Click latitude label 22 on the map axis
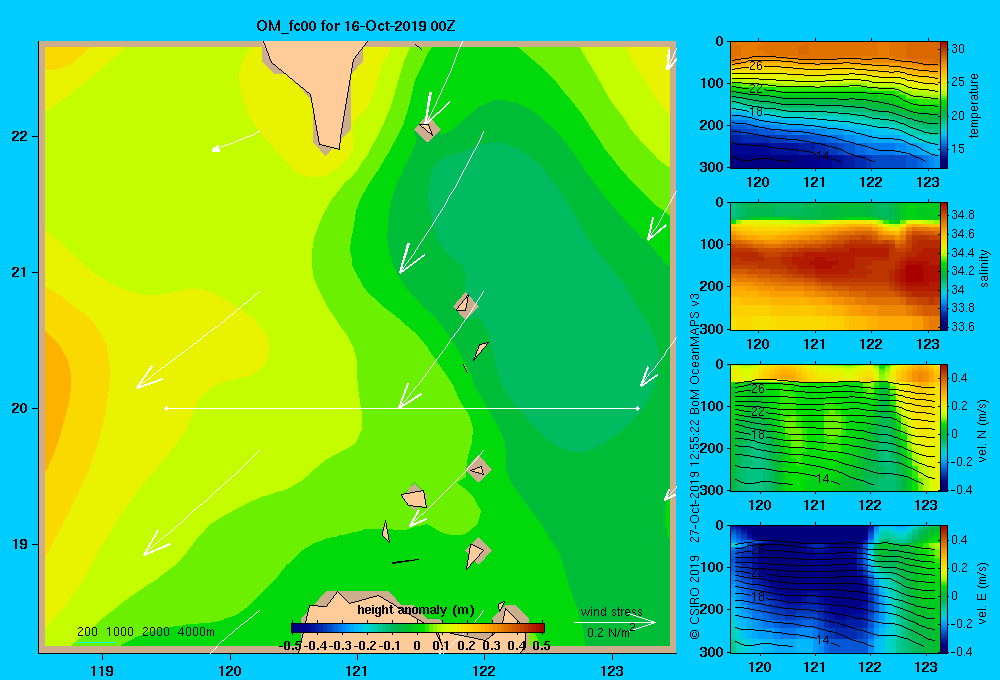1000x680 pixels. coord(20,136)
